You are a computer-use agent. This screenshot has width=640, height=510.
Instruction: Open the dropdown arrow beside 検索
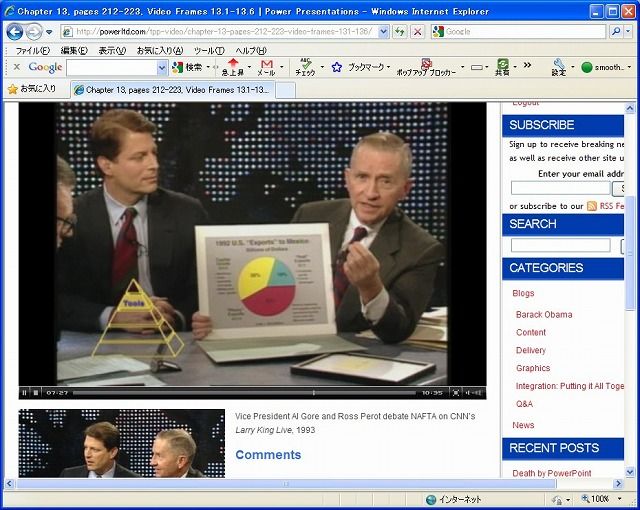[208, 67]
